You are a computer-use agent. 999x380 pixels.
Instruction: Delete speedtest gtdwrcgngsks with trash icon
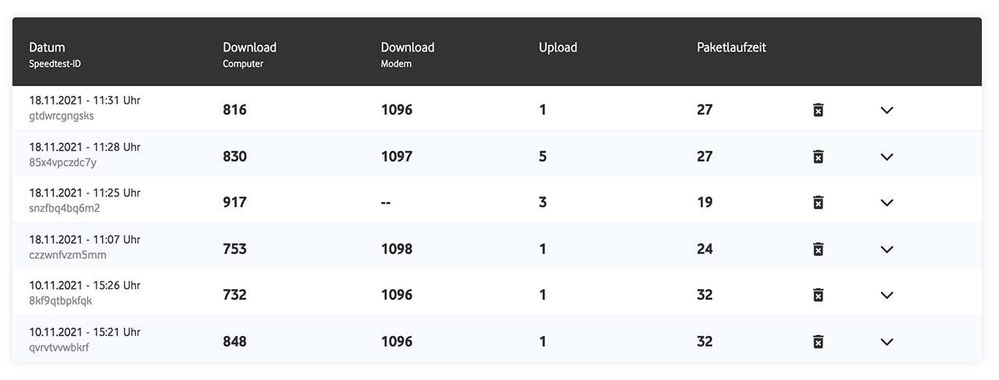[818, 110]
